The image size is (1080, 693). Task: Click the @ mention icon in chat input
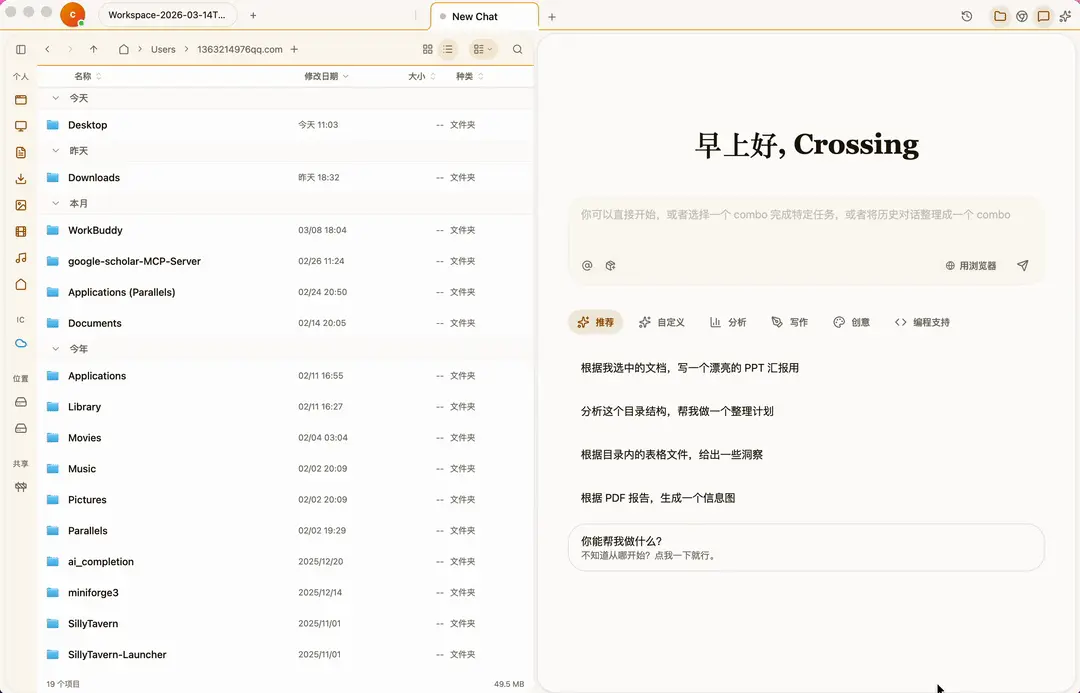pyautogui.click(x=589, y=265)
